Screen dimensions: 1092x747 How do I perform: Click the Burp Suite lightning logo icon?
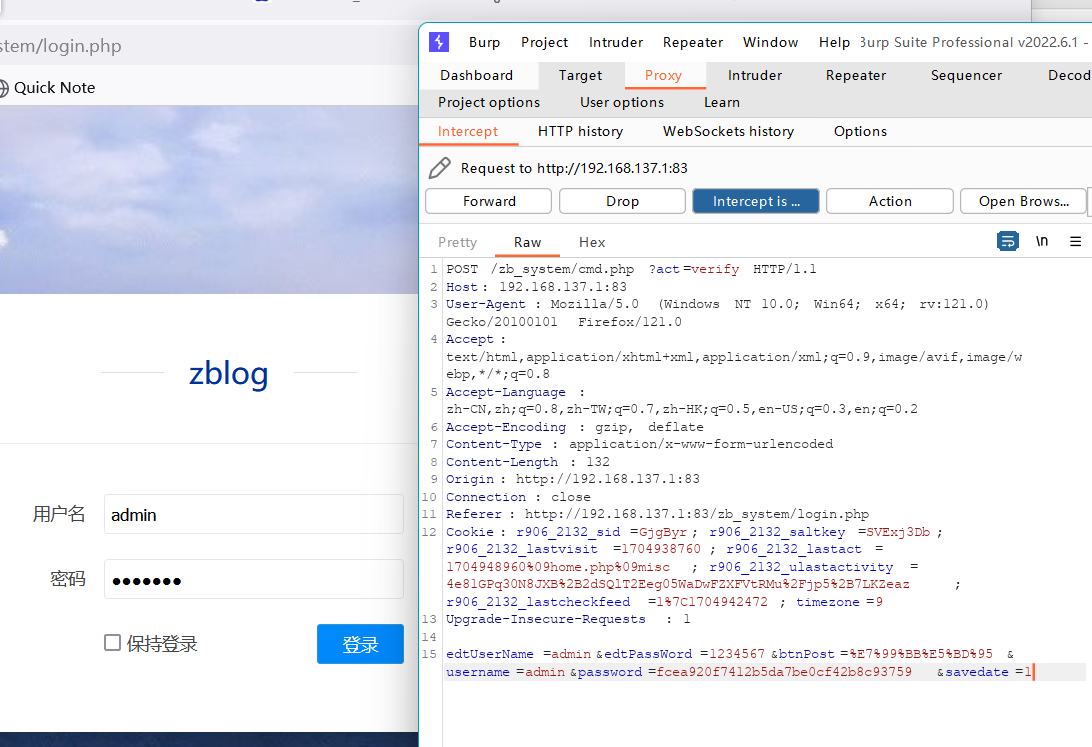pyautogui.click(x=439, y=42)
